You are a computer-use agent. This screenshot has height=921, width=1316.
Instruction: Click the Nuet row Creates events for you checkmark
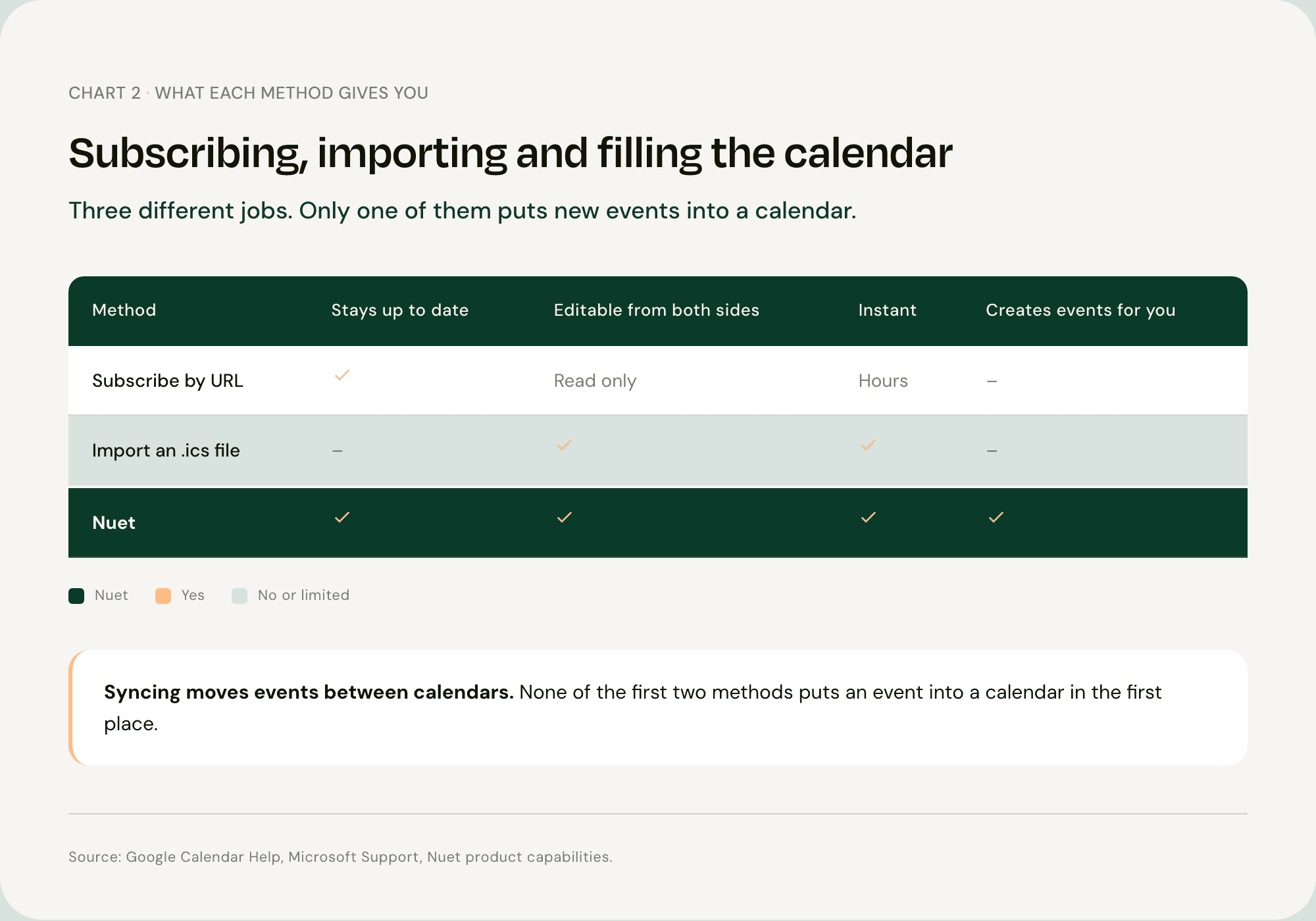[996, 518]
